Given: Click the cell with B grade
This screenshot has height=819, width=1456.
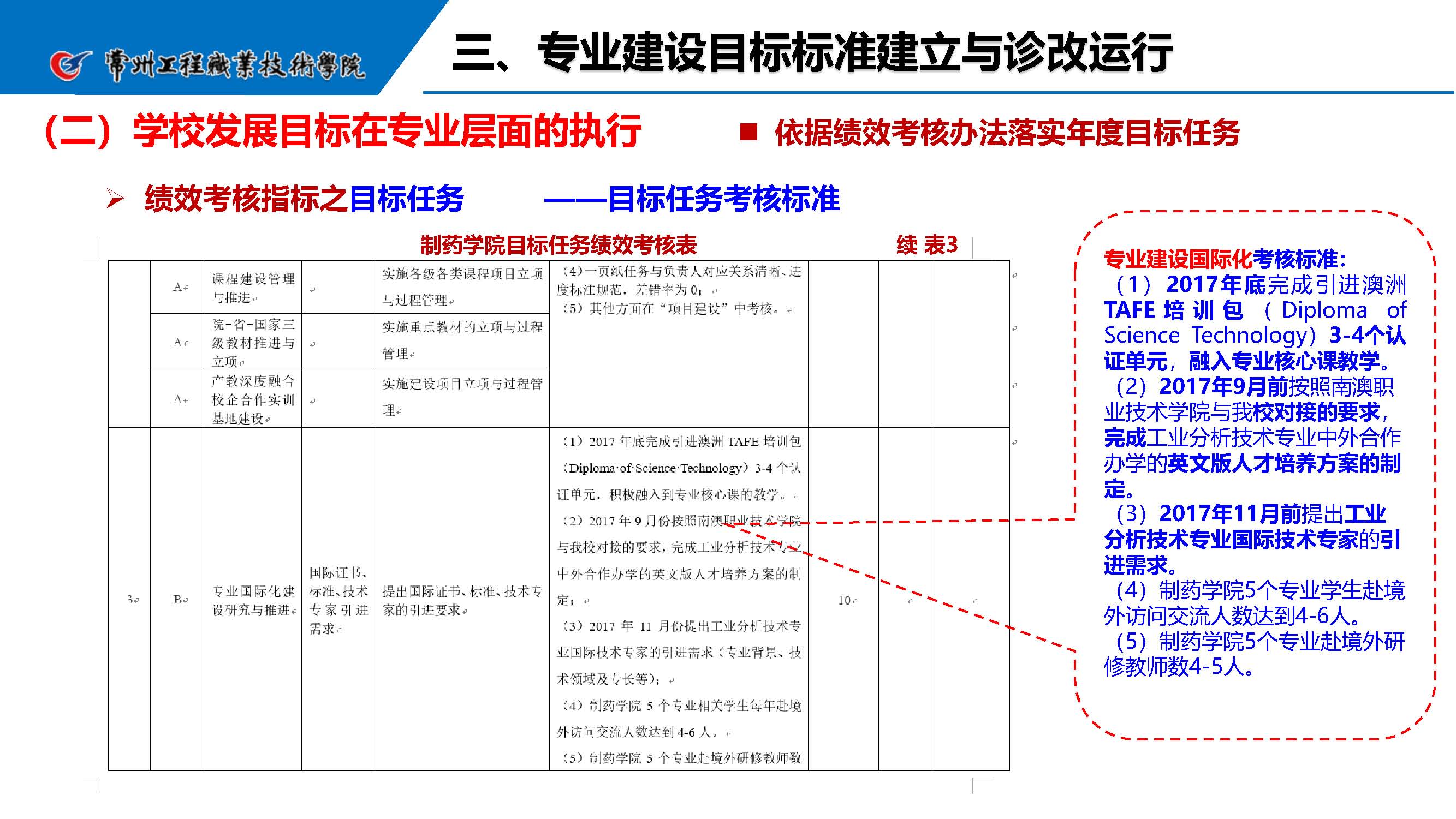Looking at the screenshot, I should (x=177, y=600).
